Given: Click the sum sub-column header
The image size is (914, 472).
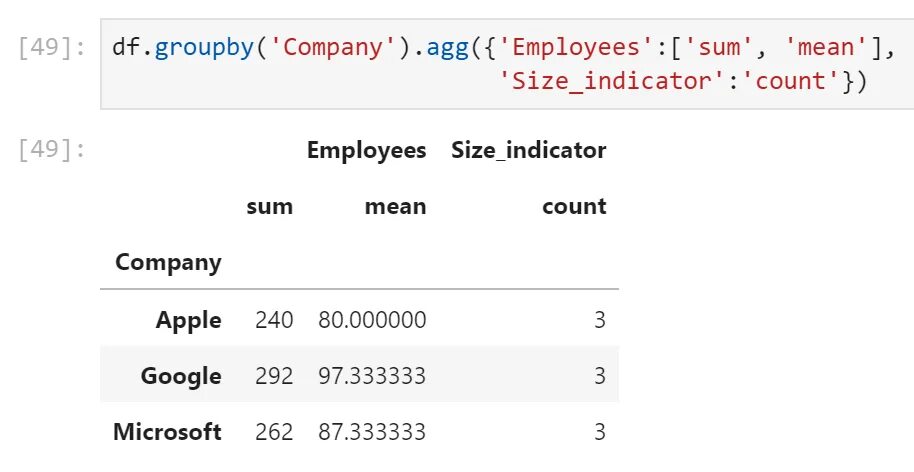Looking at the screenshot, I should point(269,206).
